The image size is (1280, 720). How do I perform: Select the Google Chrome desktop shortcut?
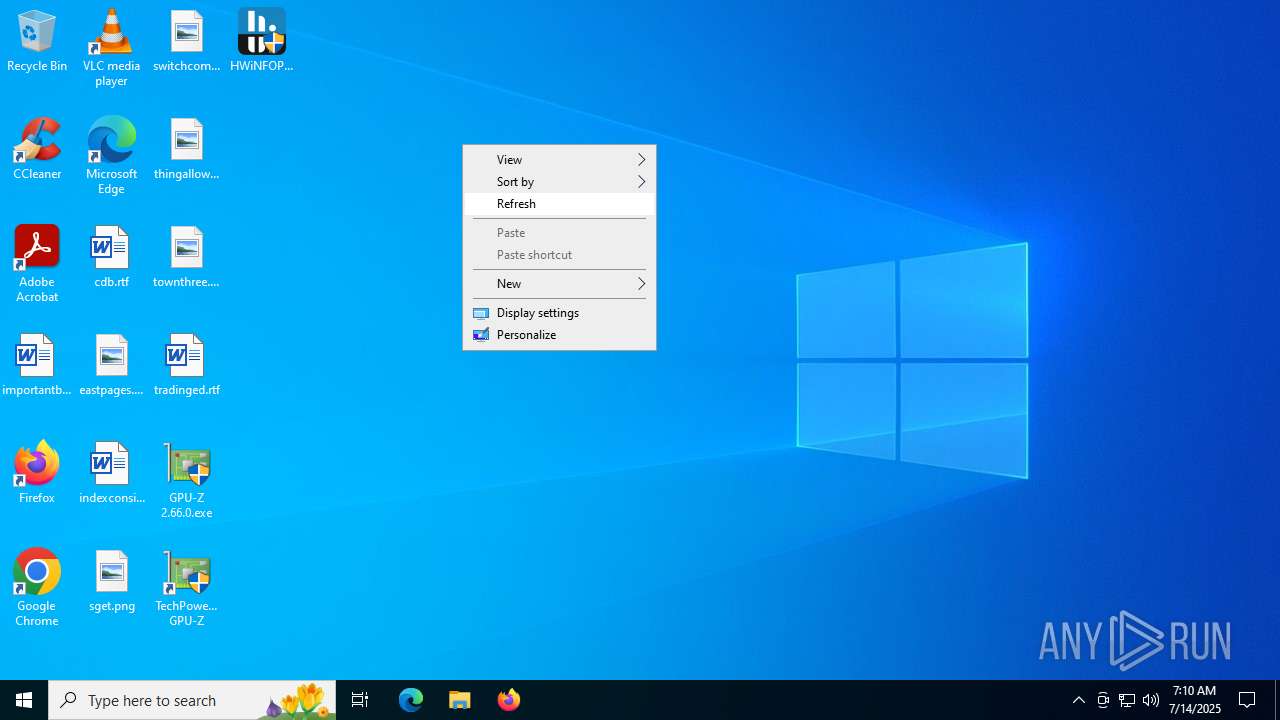pos(37,588)
